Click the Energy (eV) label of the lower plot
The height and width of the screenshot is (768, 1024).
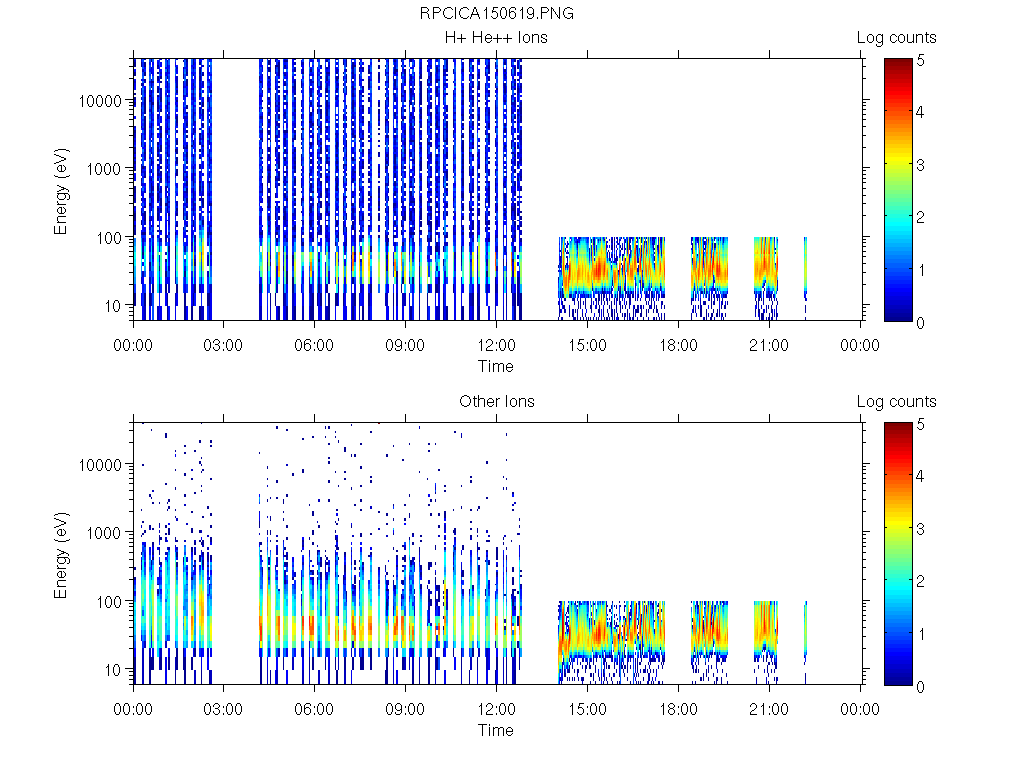62,554
